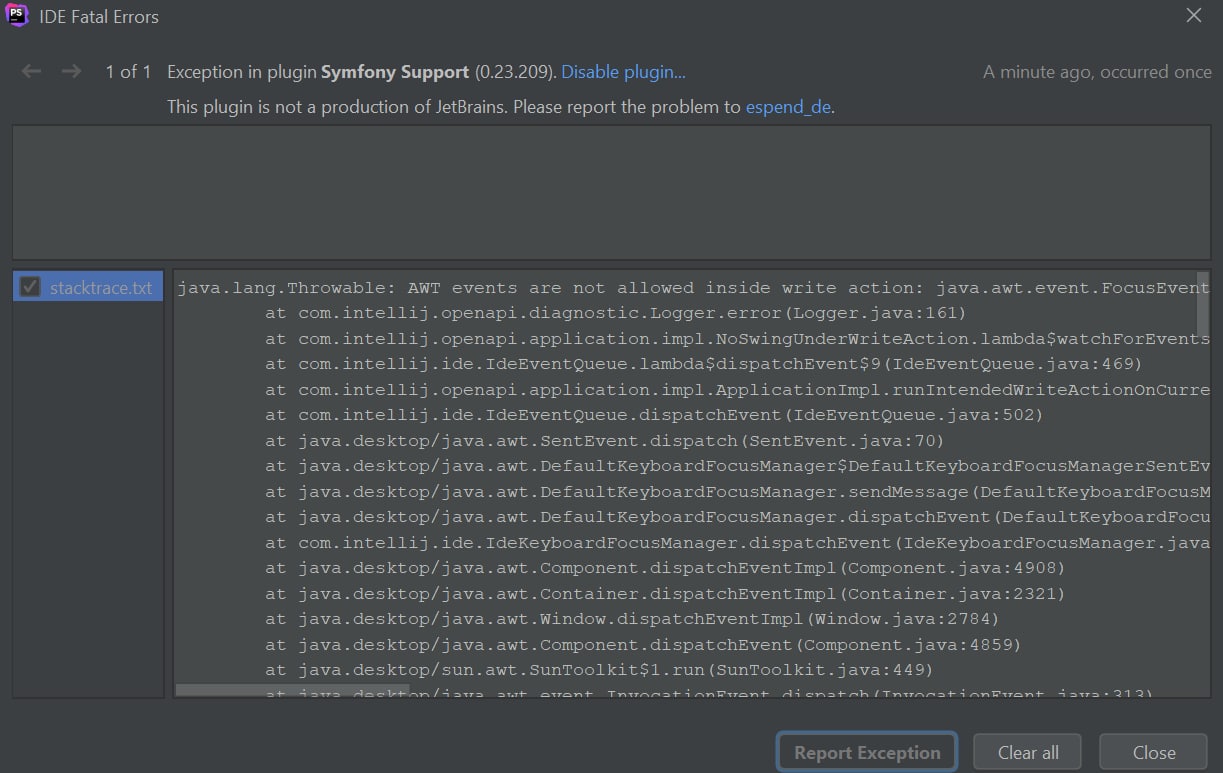Screen dimensions: 1223x773
Task: Click the Close button
Action: tap(1154, 752)
